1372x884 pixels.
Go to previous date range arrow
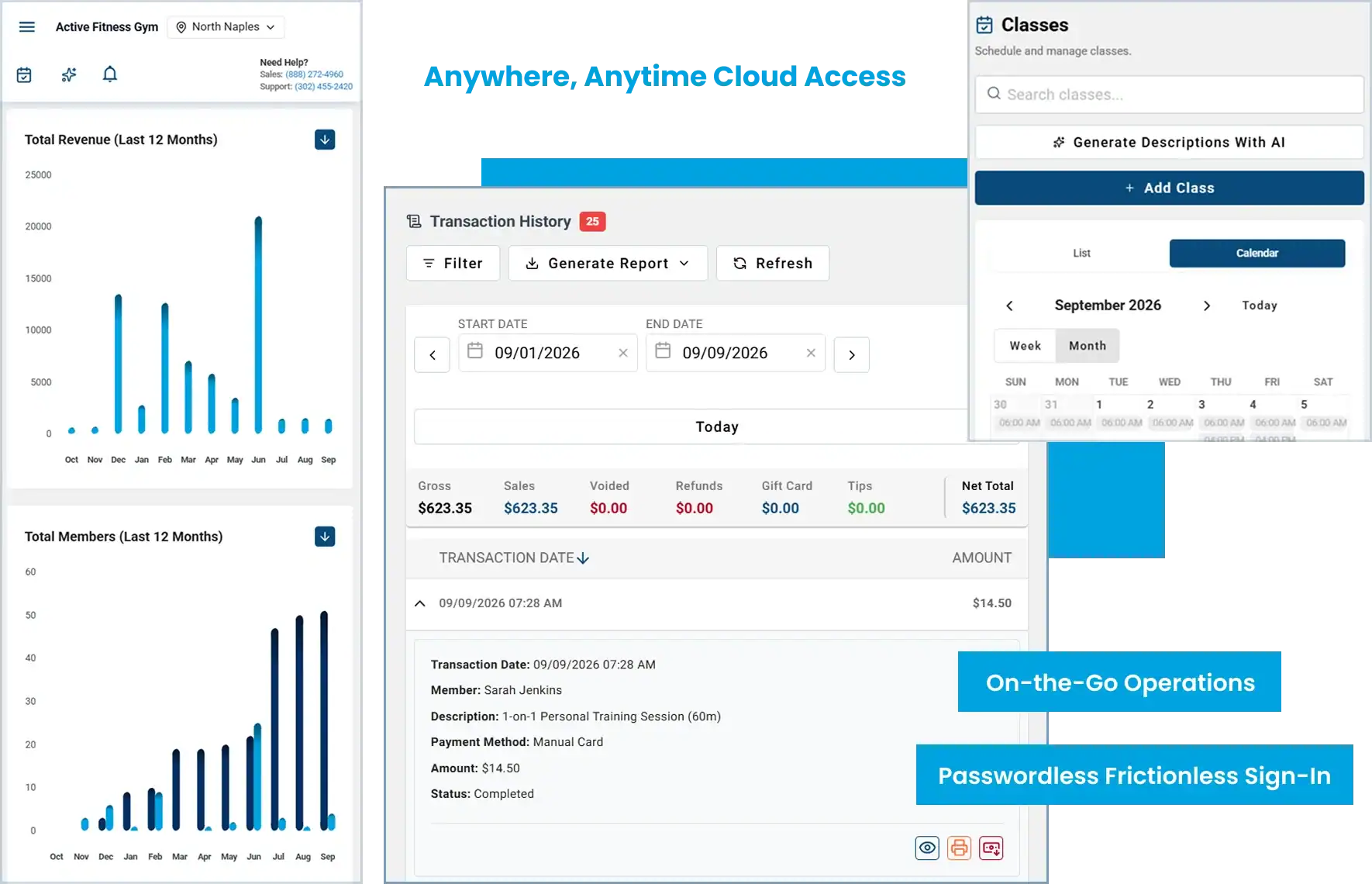[x=433, y=355]
